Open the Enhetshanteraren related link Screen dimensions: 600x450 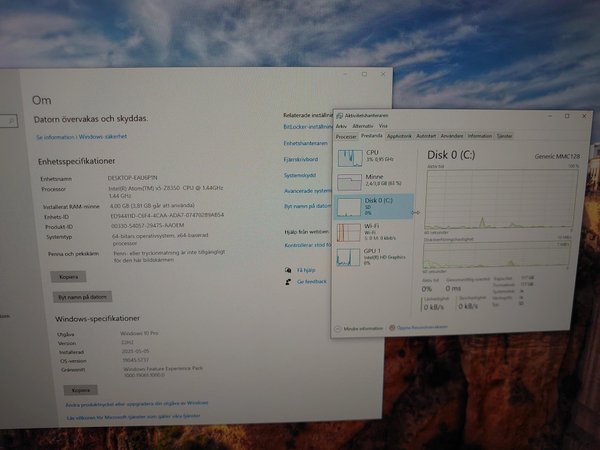click(304, 143)
